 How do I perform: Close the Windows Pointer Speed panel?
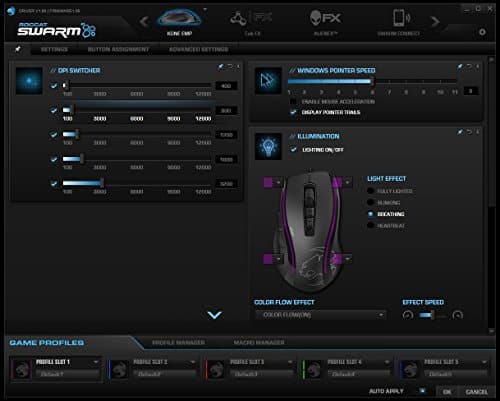tap(477, 66)
